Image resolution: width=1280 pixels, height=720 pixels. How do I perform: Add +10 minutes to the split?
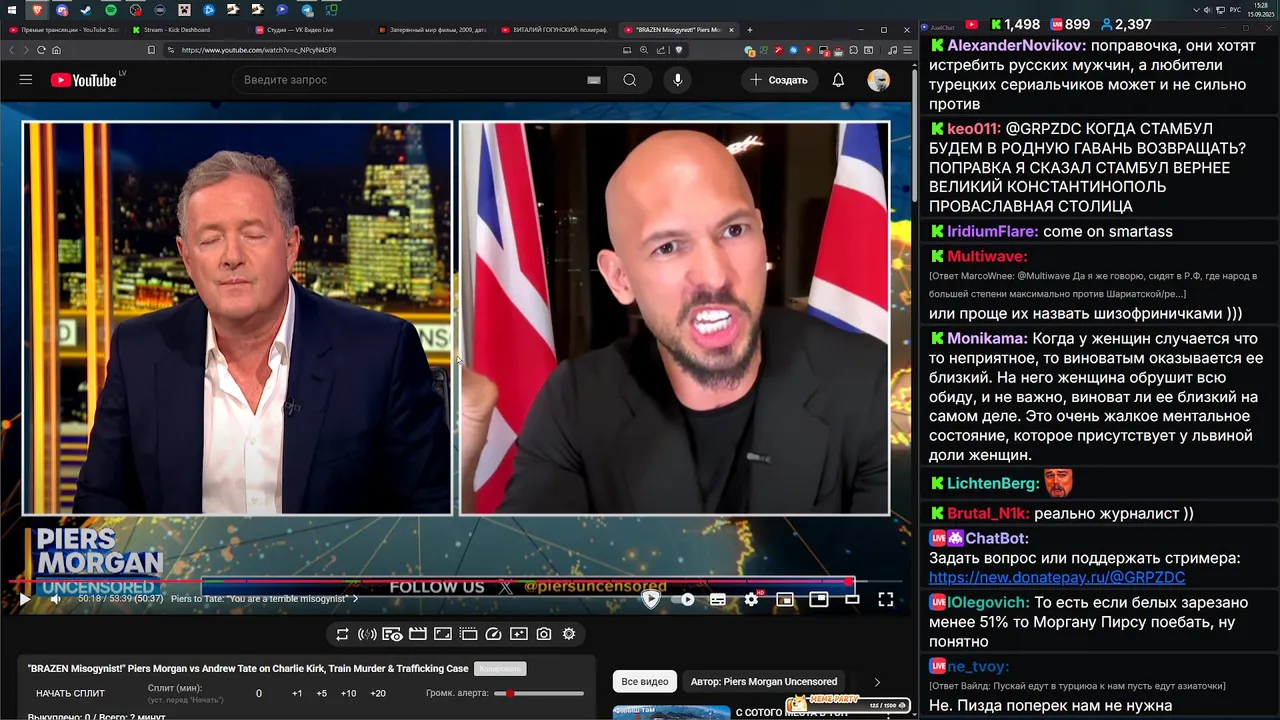(348, 693)
